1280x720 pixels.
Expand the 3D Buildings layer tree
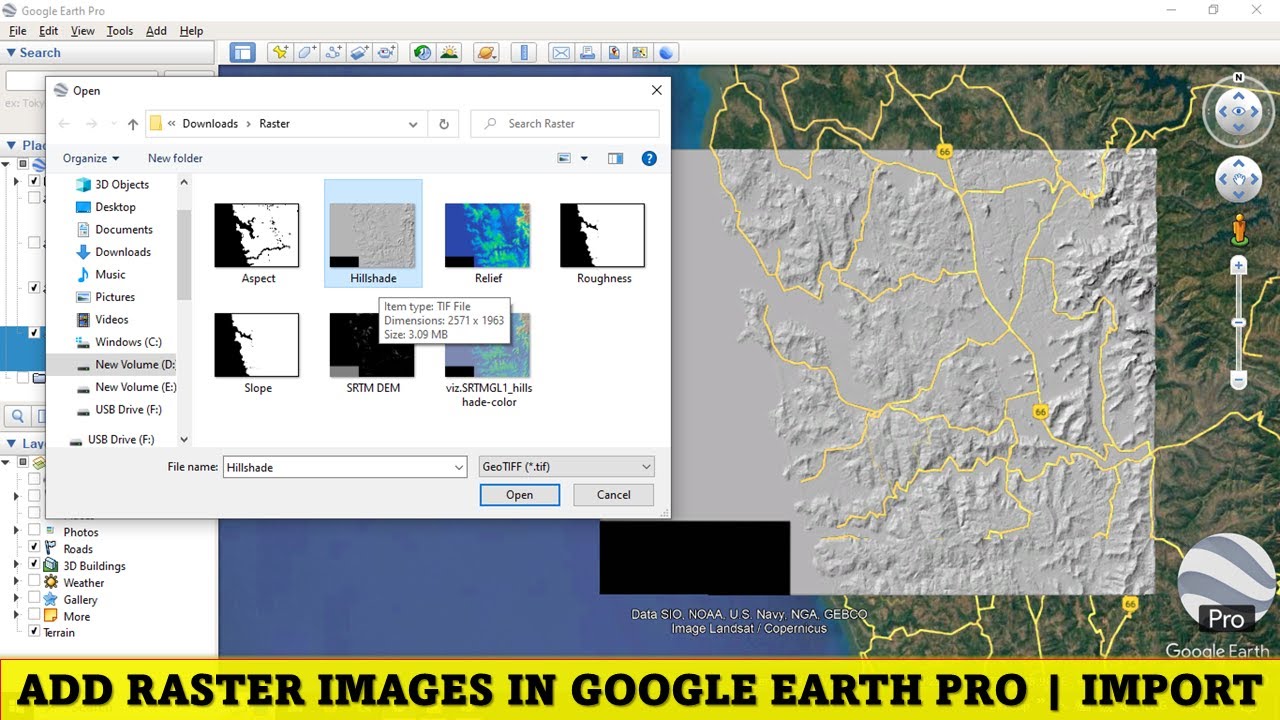point(16,565)
